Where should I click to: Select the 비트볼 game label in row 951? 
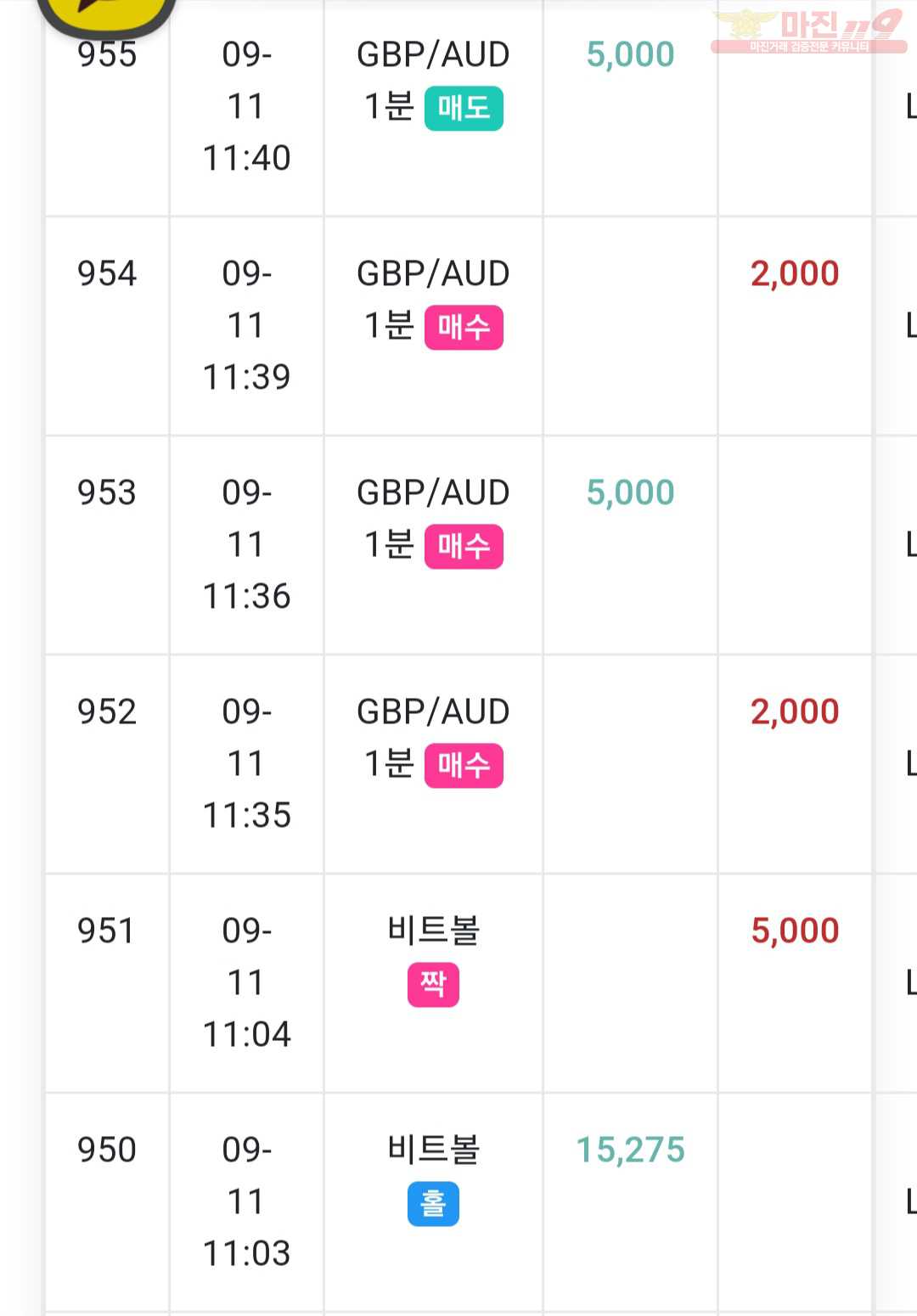(x=433, y=931)
